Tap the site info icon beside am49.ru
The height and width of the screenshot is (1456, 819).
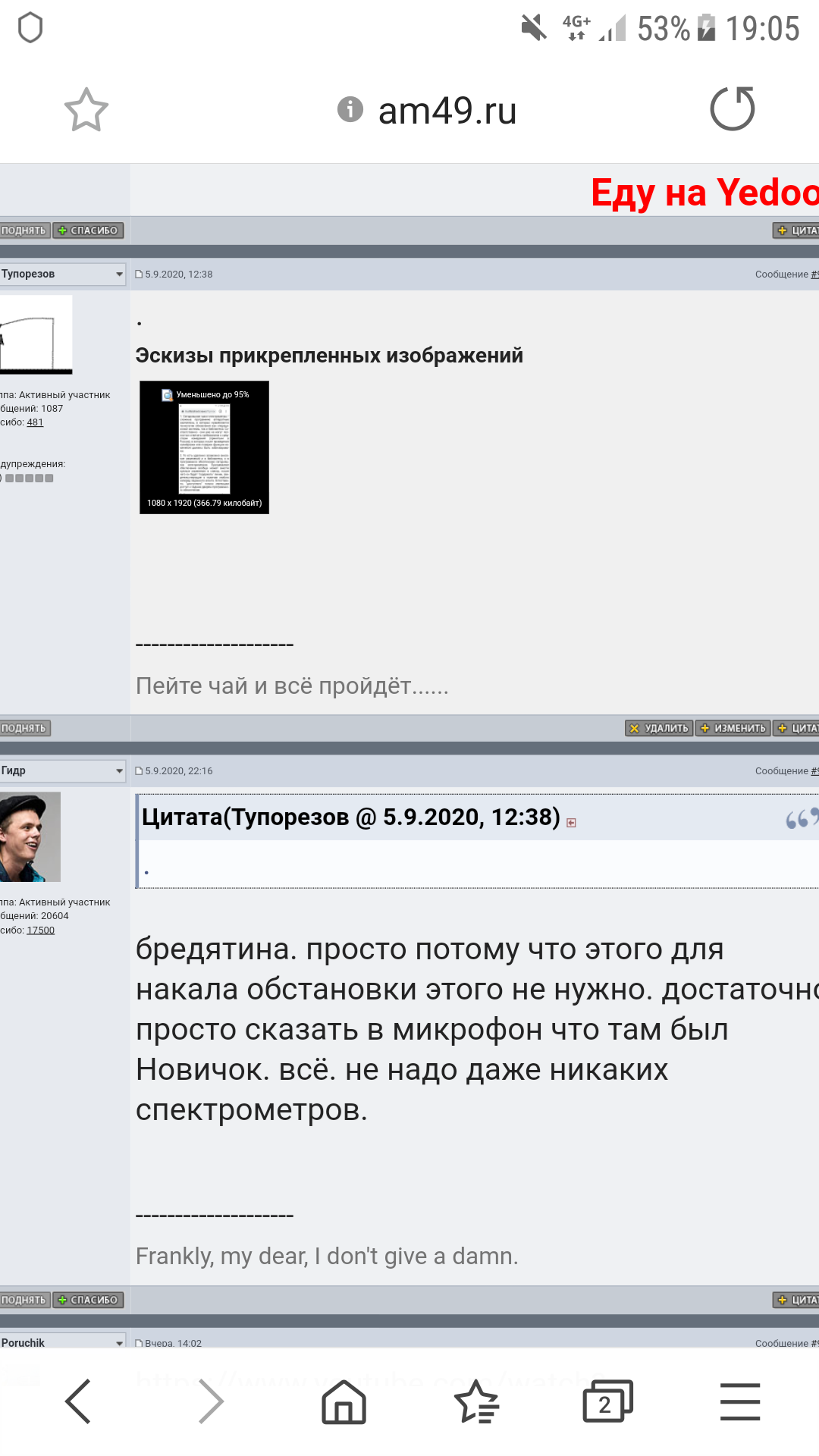(350, 109)
